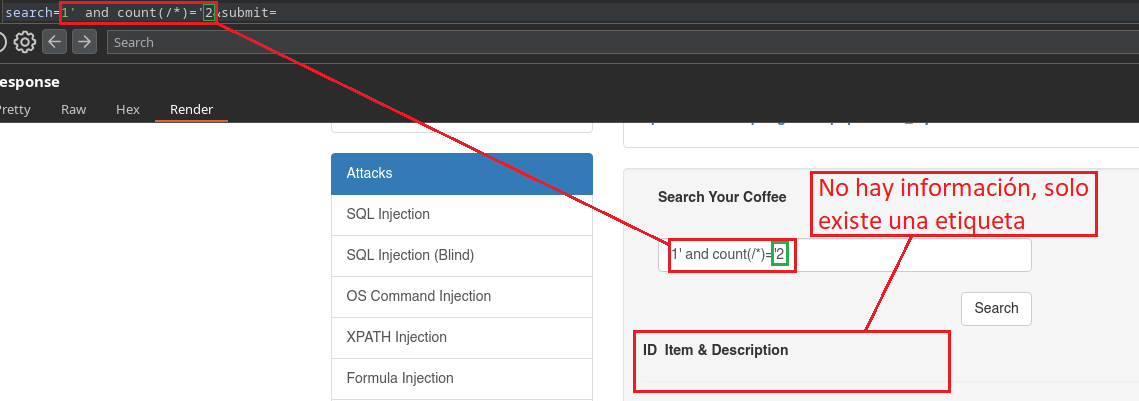Viewport: 1139px width, 401px height.
Task: Focus the request Search text field
Action: tap(623, 42)
